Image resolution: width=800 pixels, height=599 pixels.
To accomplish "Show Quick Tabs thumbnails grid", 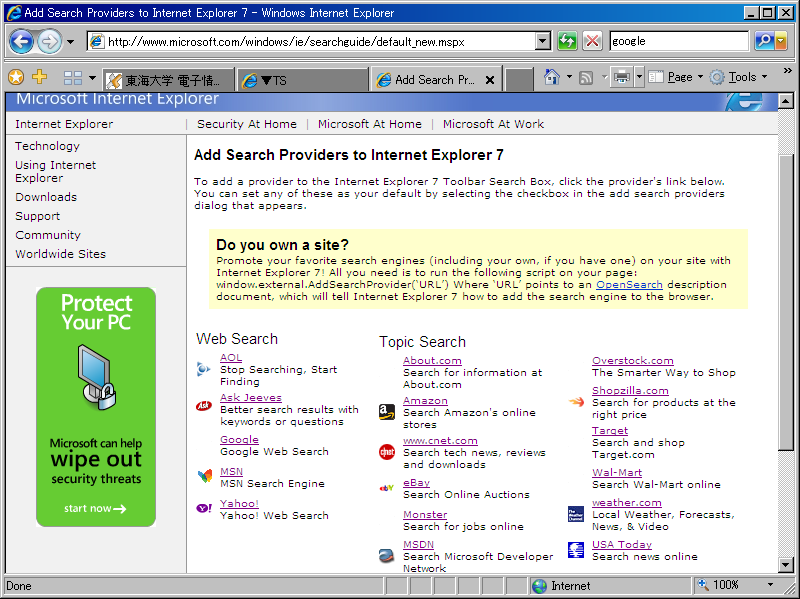I will pyautogui.click(x=72, y=78).
